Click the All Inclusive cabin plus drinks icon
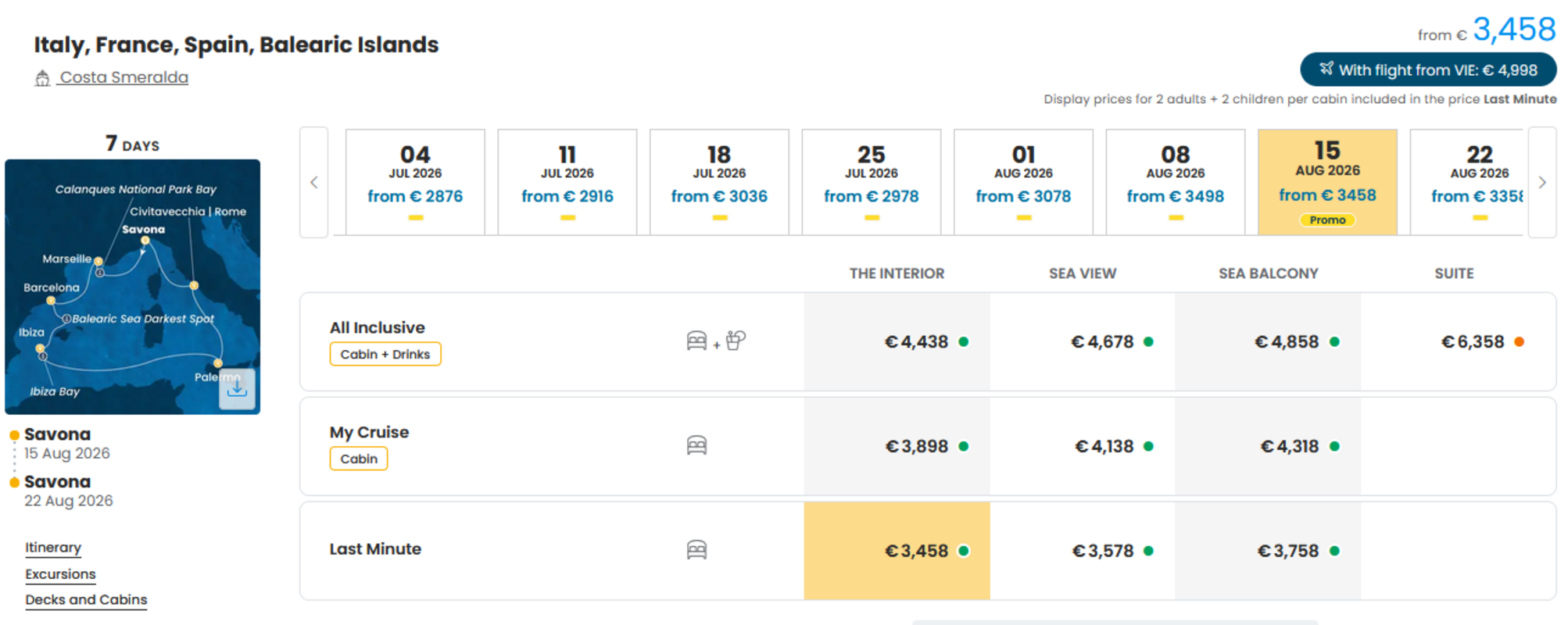Viewport: 1568px width, 625px height. [x=716, y=341]
